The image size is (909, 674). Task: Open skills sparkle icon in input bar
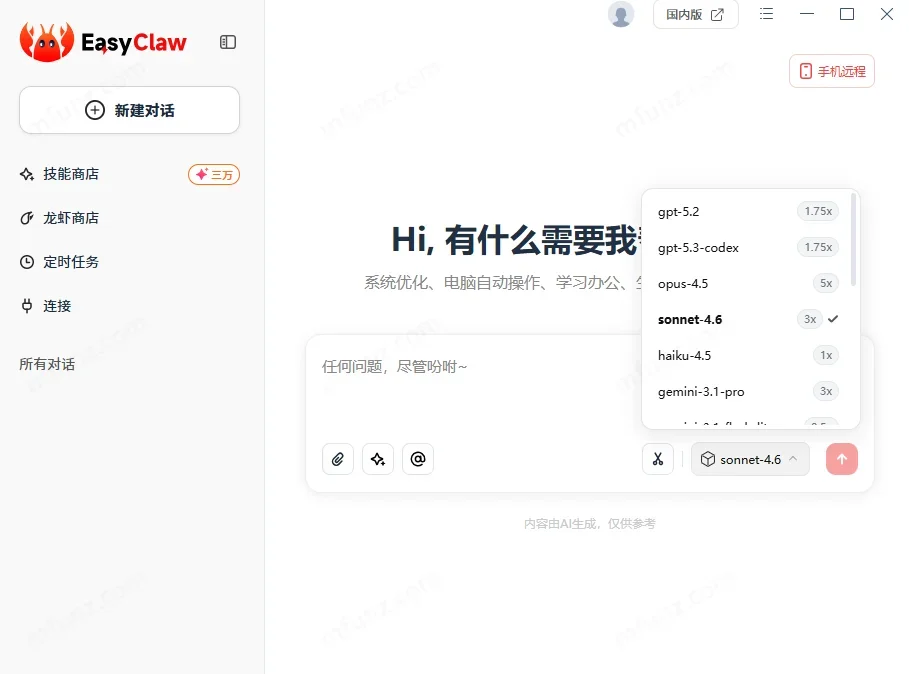(378, 459)
